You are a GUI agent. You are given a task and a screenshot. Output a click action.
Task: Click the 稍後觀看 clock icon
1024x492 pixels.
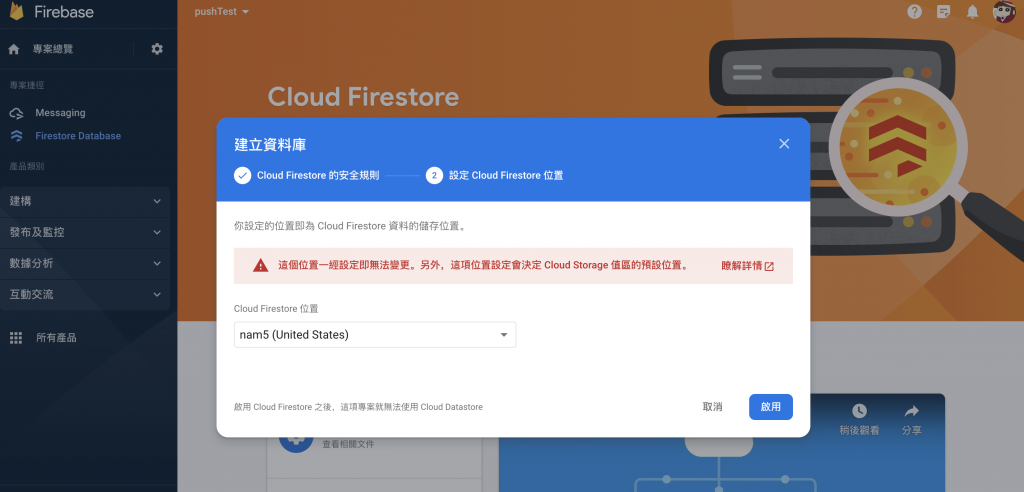859,411
